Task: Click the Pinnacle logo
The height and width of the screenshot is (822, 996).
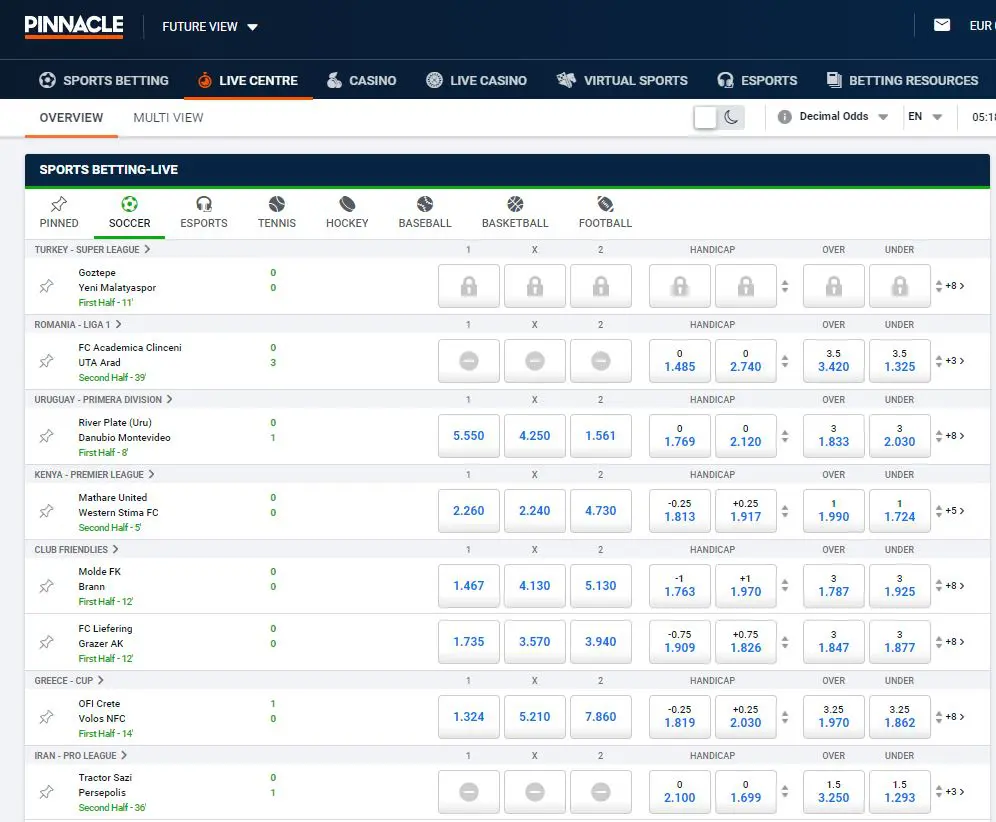Action: [74, 26]
